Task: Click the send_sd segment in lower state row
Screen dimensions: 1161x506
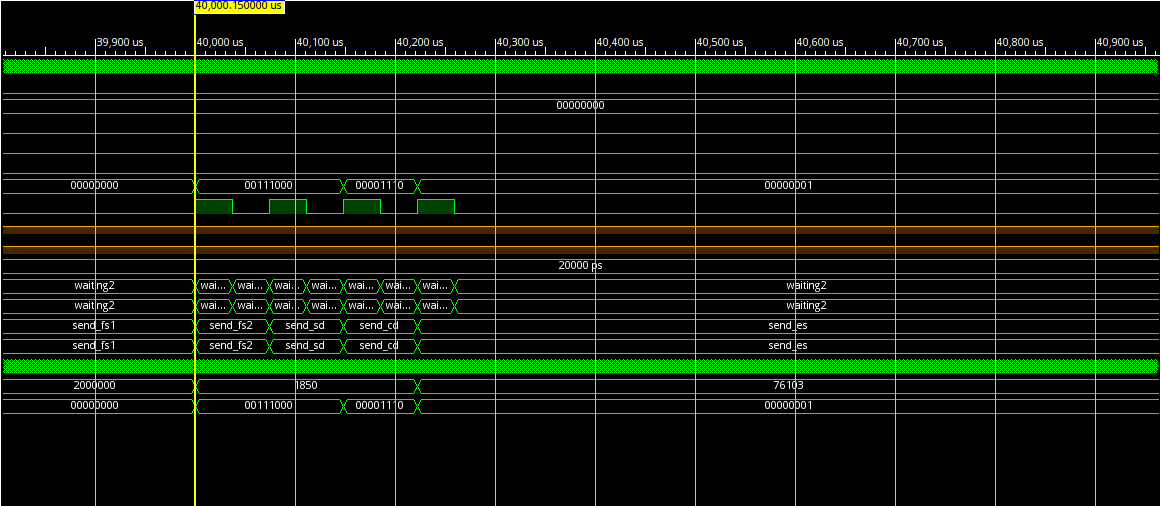Action: tap(305, 346)
